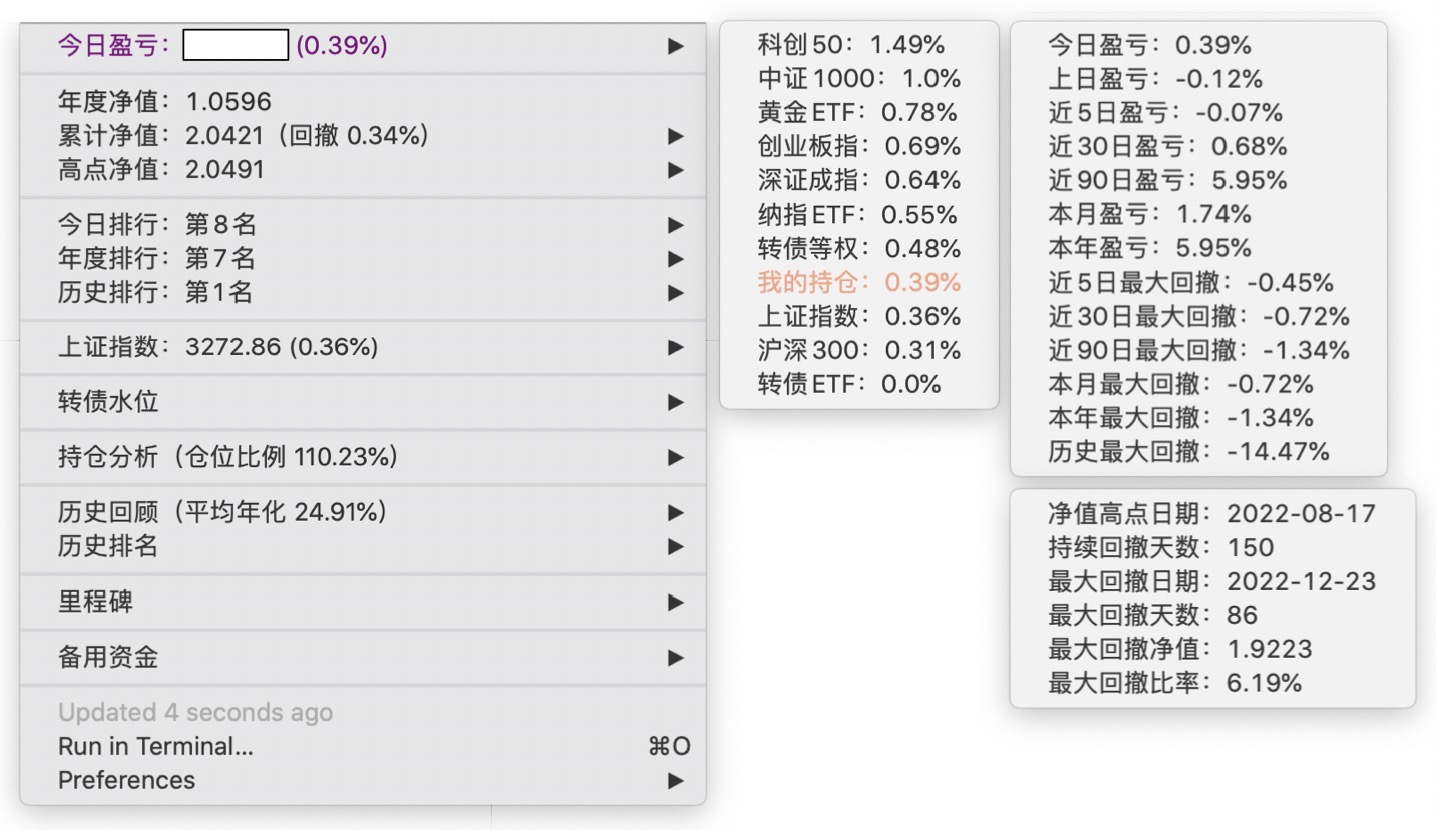Viewport: 1436px width, 830px height.
Task: Select 我的持仓 0.39% highlighted entry
Action: pyautogui.click(x=859, y=283)
